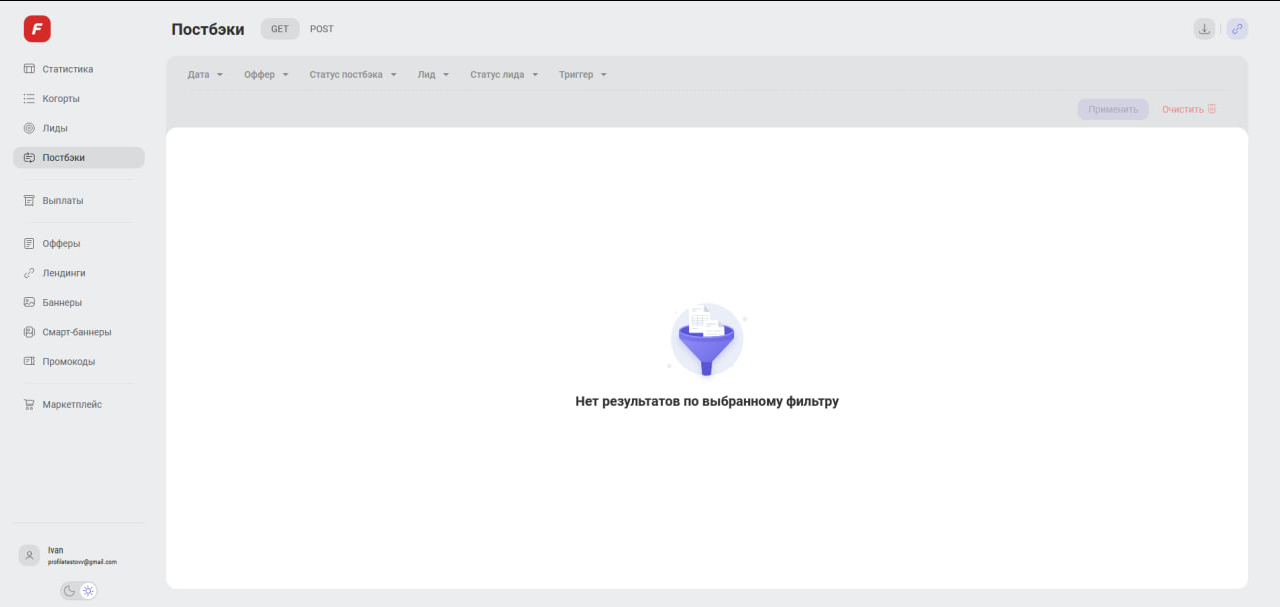Select the GET method tab
1280x607 pixels.
[280, 29]
